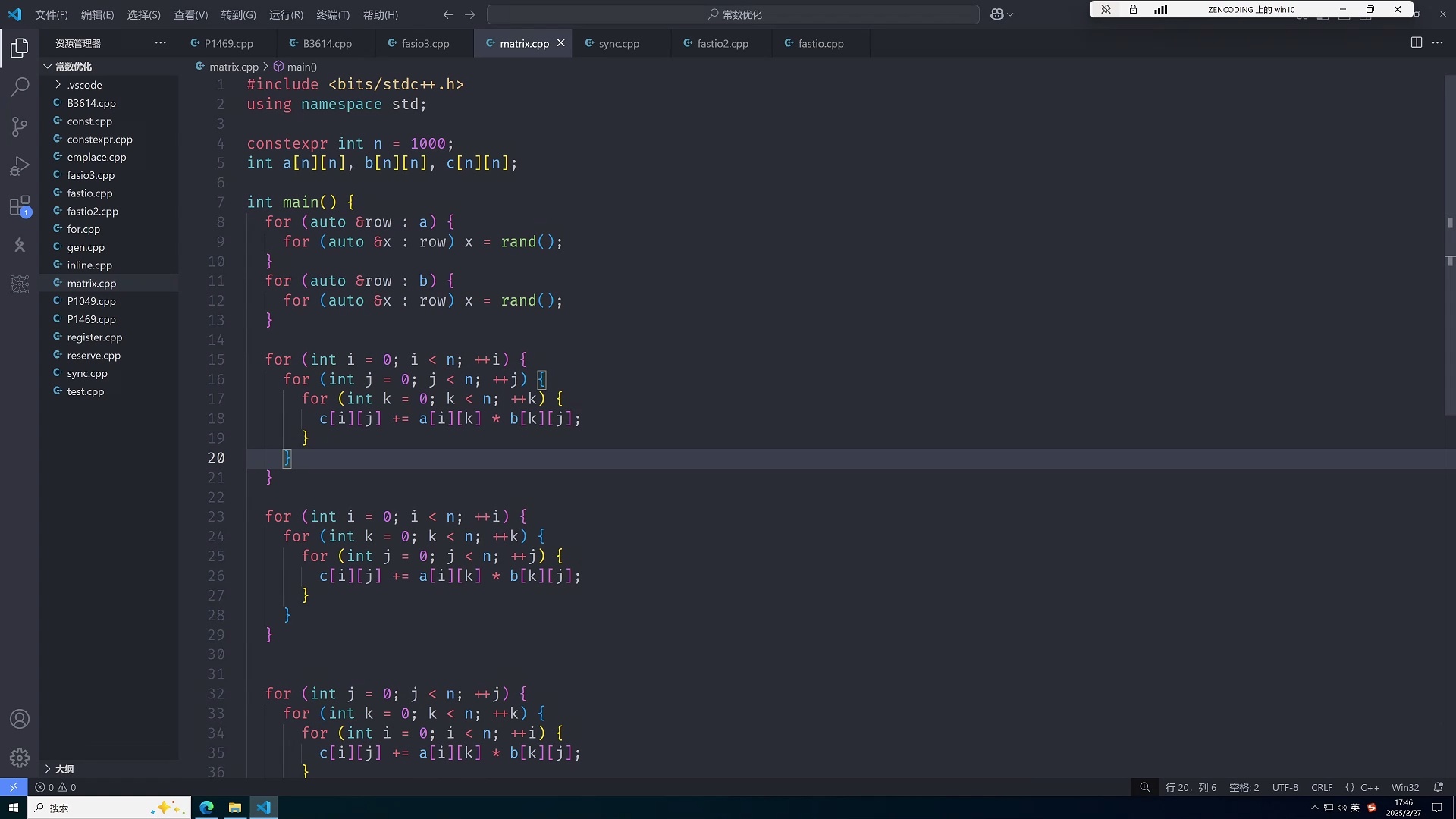Click the Windows Start button
This screenshot has height=819, width=1456.
pyautogui.click(x=14, y=808)
